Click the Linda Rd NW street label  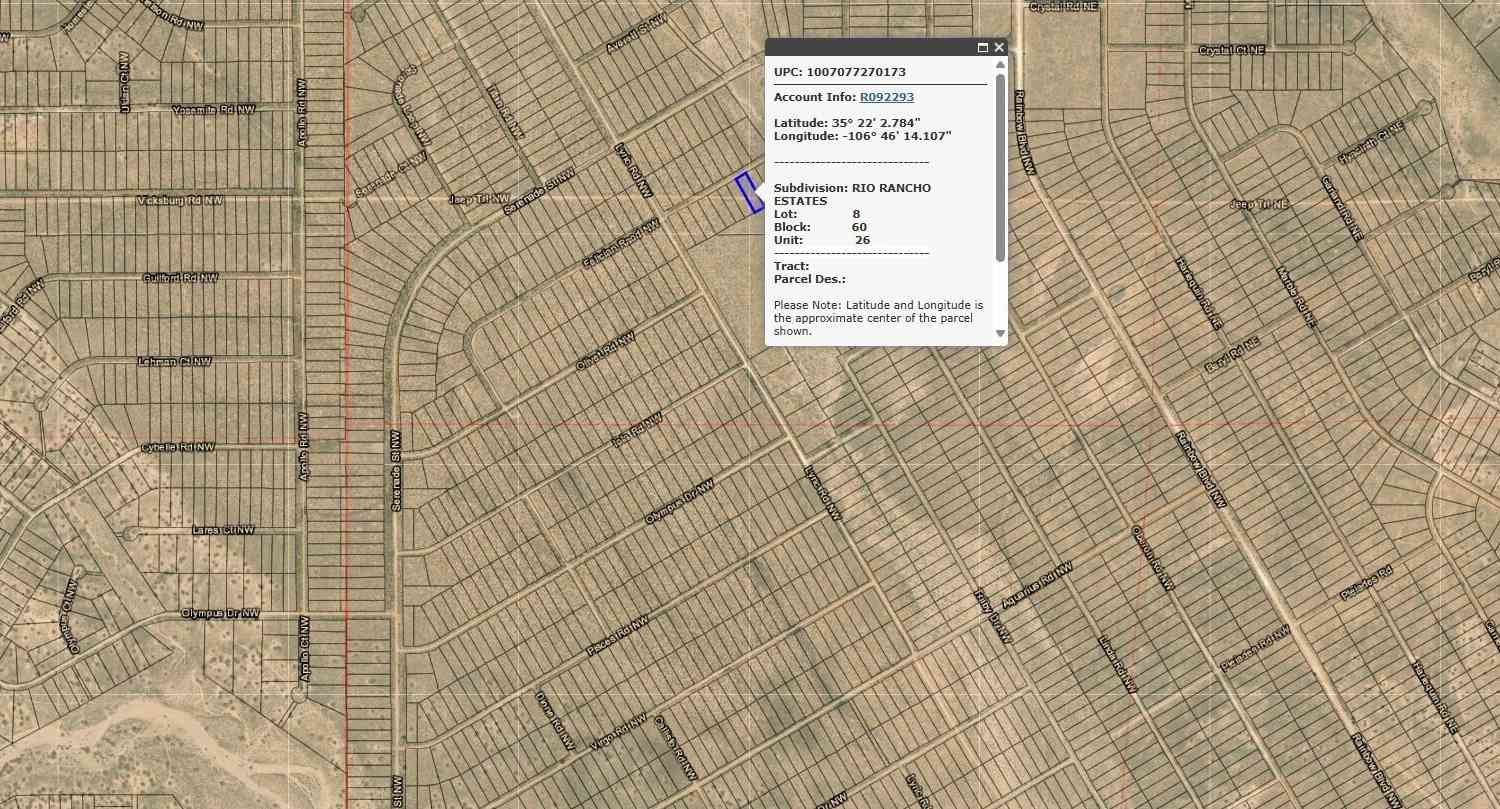(x=1118, y=665)
